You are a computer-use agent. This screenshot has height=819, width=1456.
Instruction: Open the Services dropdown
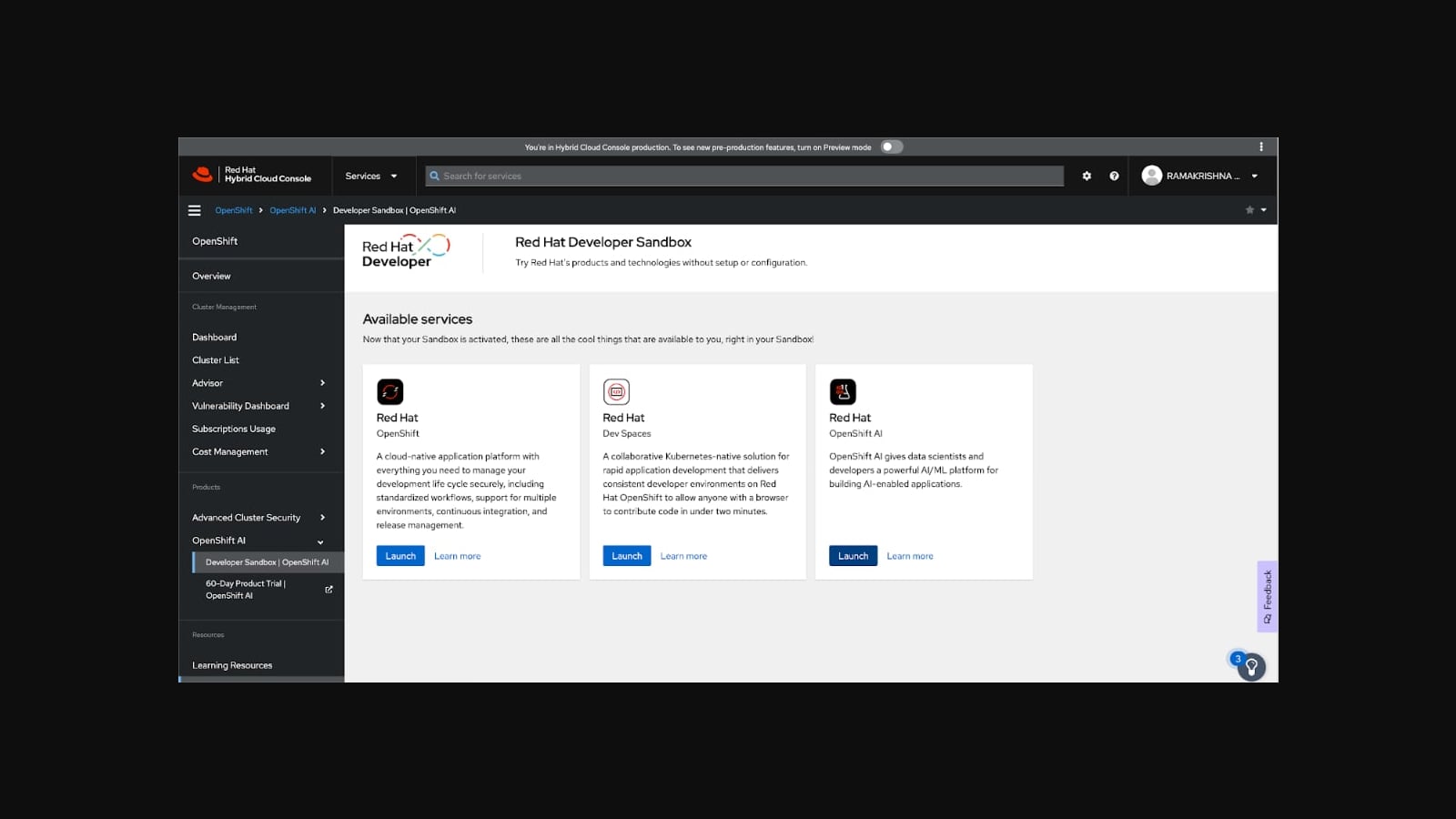[371, 176]
